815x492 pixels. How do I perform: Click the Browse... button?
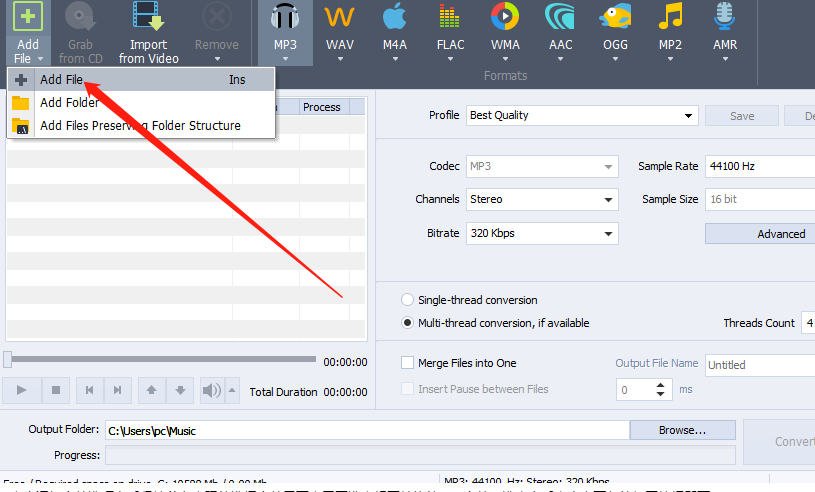[682, 430]
